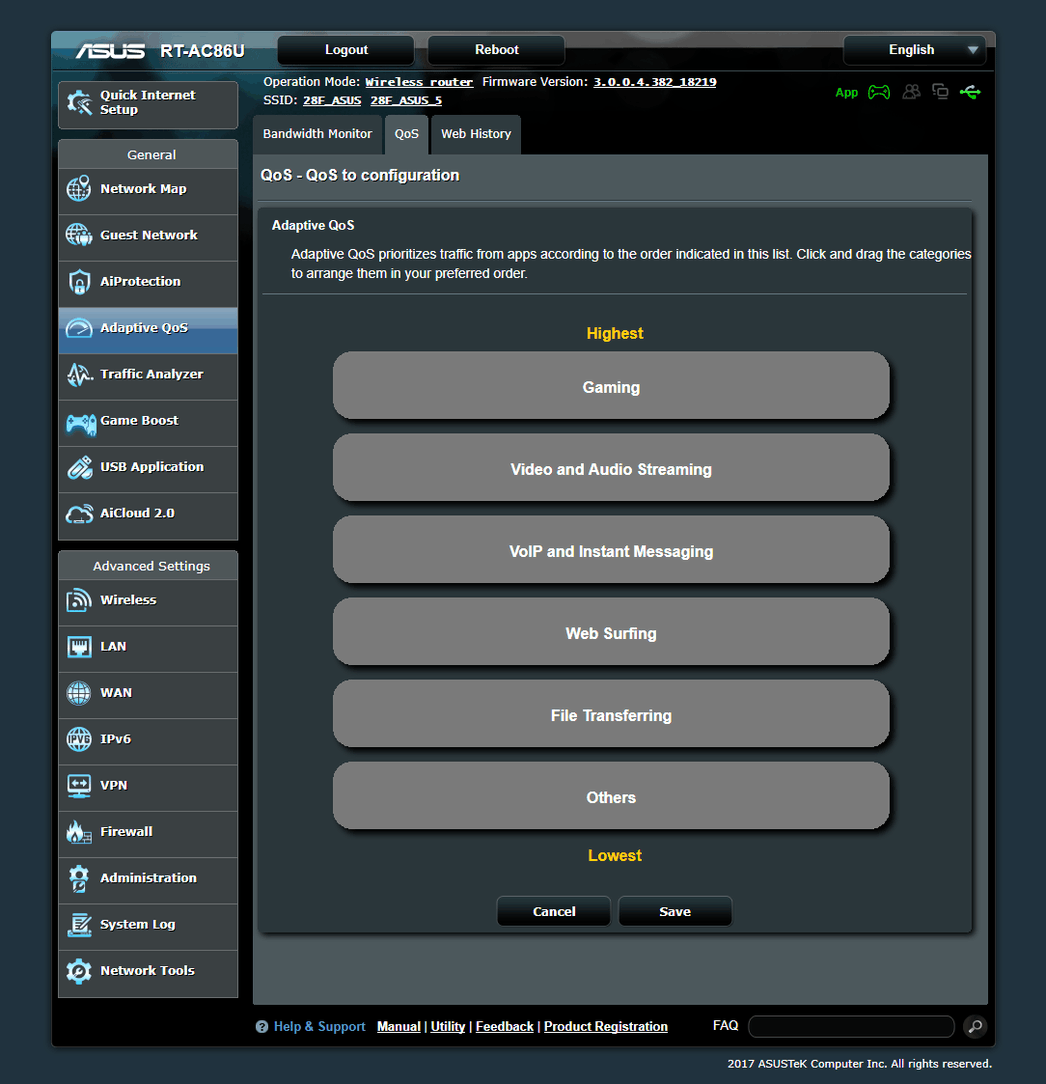Click the Network Tools gear icon
Viewport: 1046px width, 1084px height.
point(79,971)
